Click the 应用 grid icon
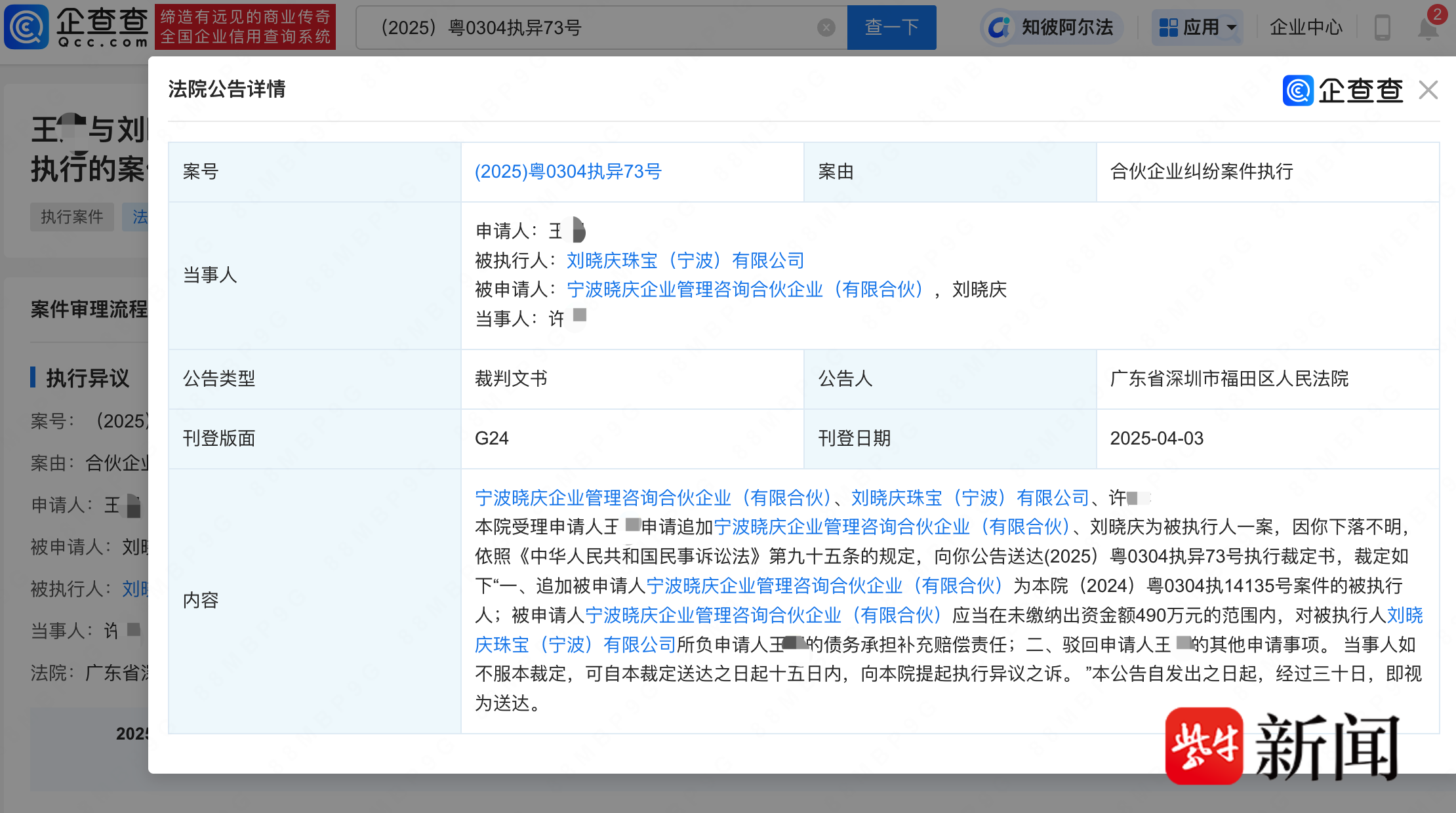Image resolution: width=1456 pixels, height=813 pixels. (x=1168, y=28)
